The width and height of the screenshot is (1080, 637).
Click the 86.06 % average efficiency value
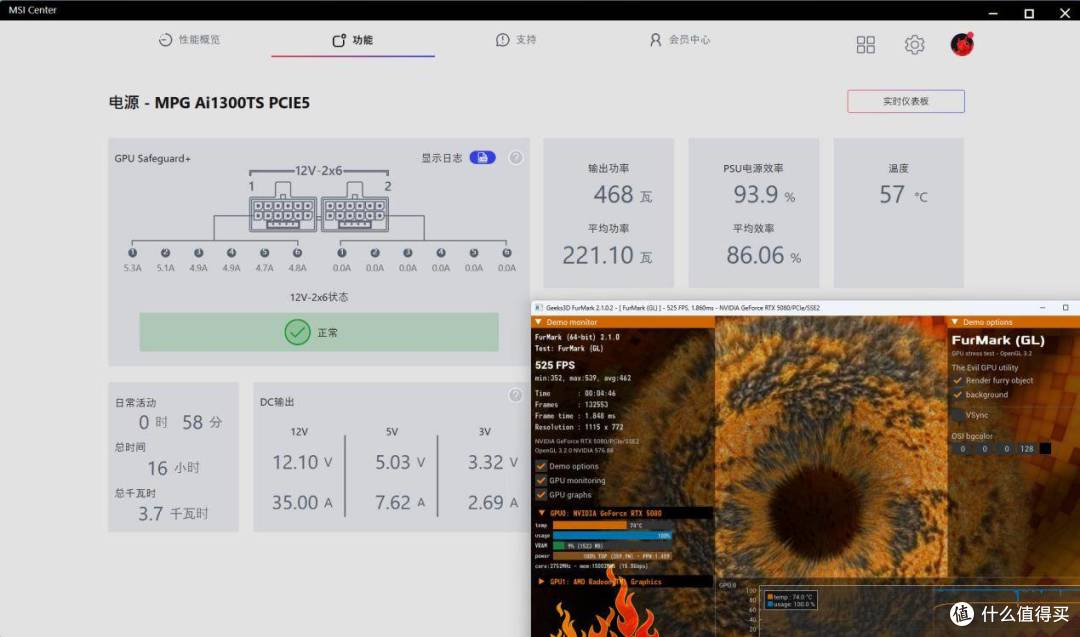764,255
